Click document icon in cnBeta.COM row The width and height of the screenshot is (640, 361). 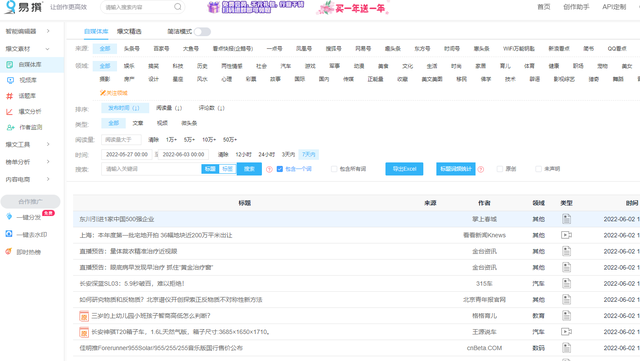pos(566,348)
